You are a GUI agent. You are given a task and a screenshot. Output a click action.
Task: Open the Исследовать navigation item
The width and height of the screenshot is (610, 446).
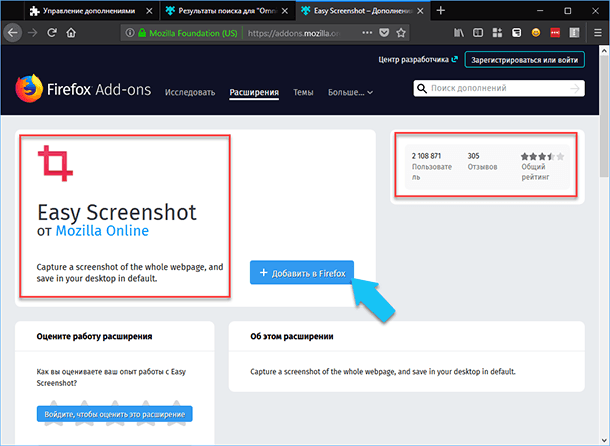[x=190, y=92]
